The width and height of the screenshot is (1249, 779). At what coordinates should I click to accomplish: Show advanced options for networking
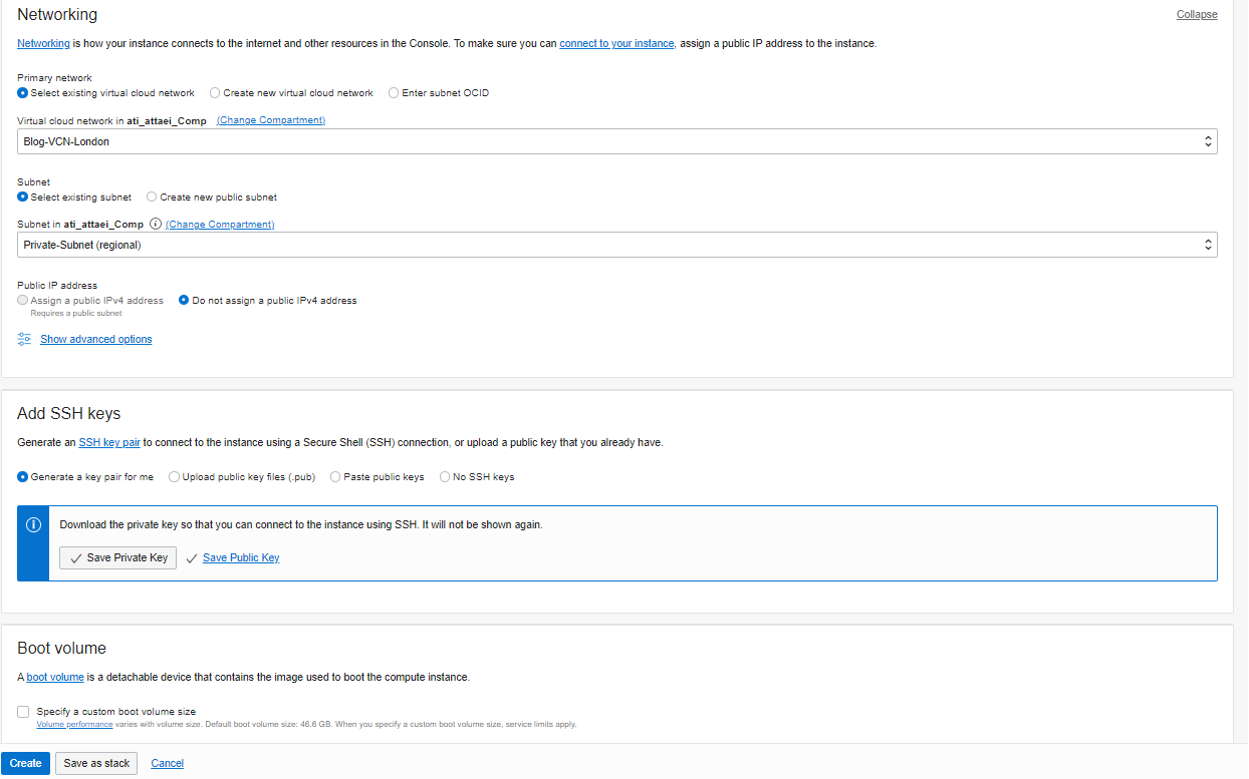(x=96, y=339)
